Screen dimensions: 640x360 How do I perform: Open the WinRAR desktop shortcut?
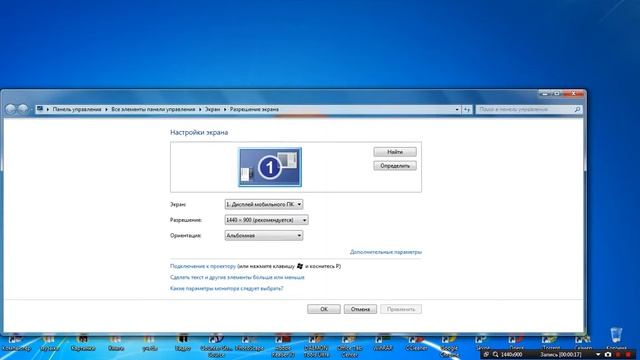tap(383, 344)
